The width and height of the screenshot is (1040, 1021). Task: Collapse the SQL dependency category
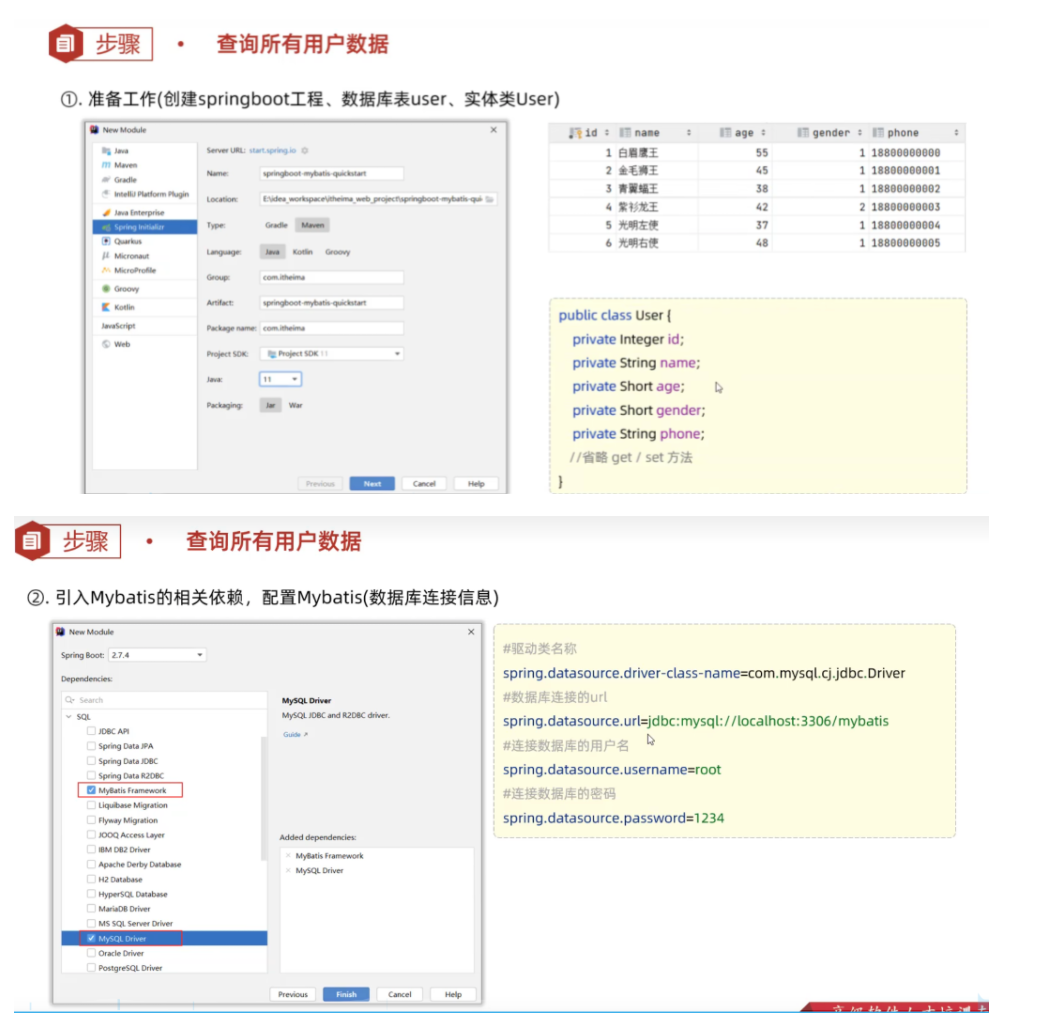pyautogui.click(x=68, y=716)
